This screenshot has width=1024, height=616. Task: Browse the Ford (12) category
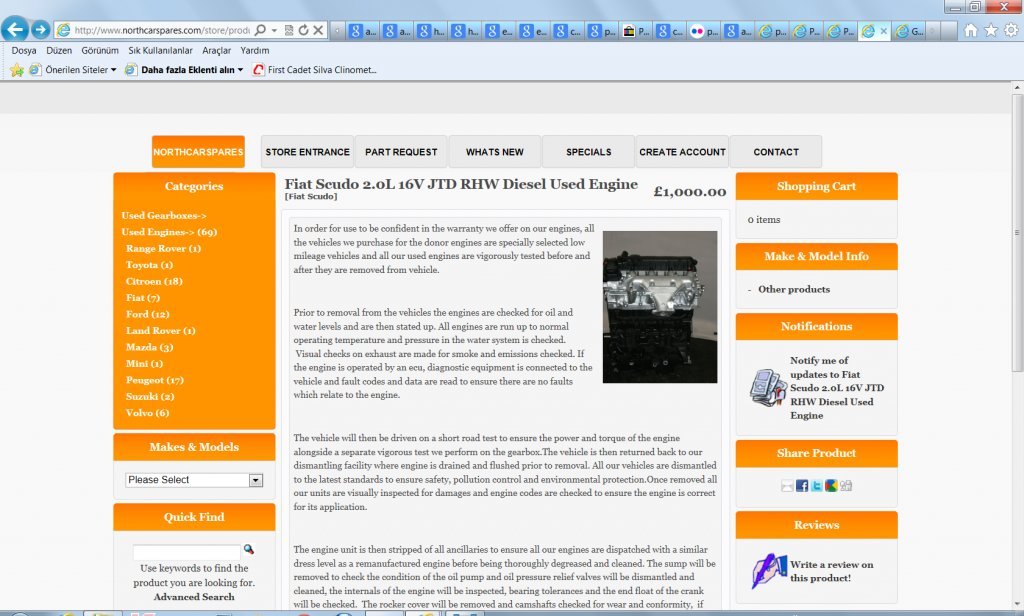point(148,314)
